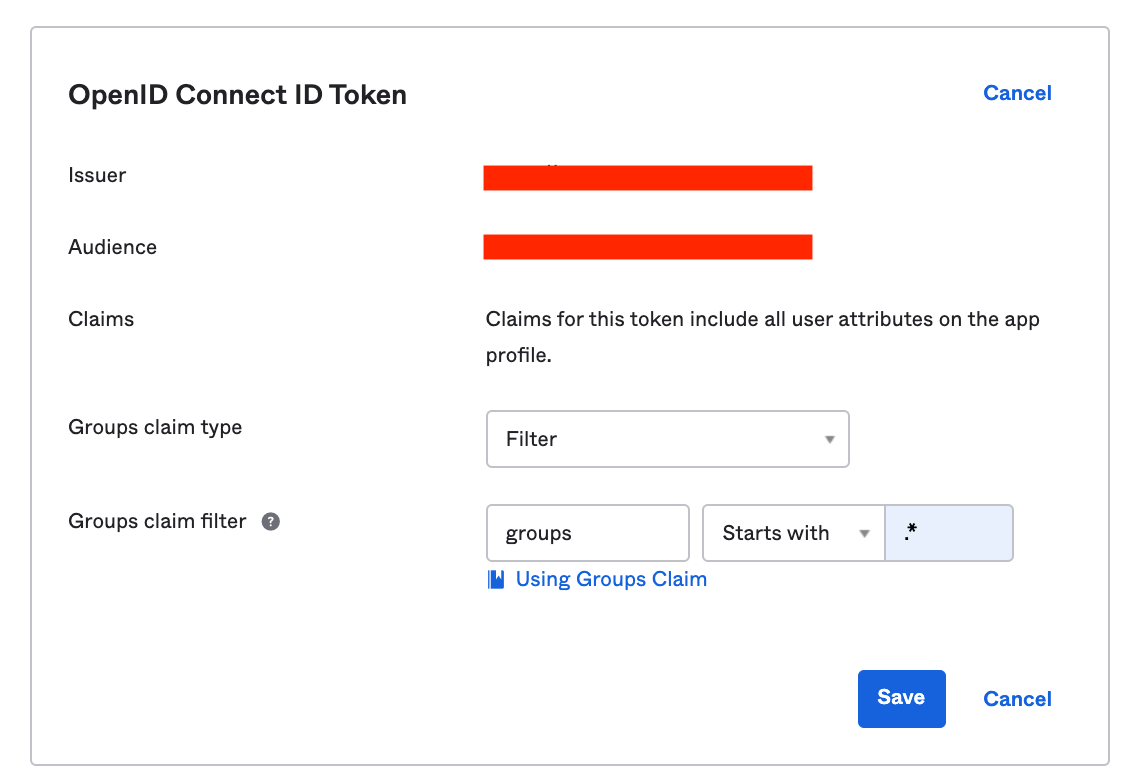Click the help icon beside Groups claim filter

point(270,522)
